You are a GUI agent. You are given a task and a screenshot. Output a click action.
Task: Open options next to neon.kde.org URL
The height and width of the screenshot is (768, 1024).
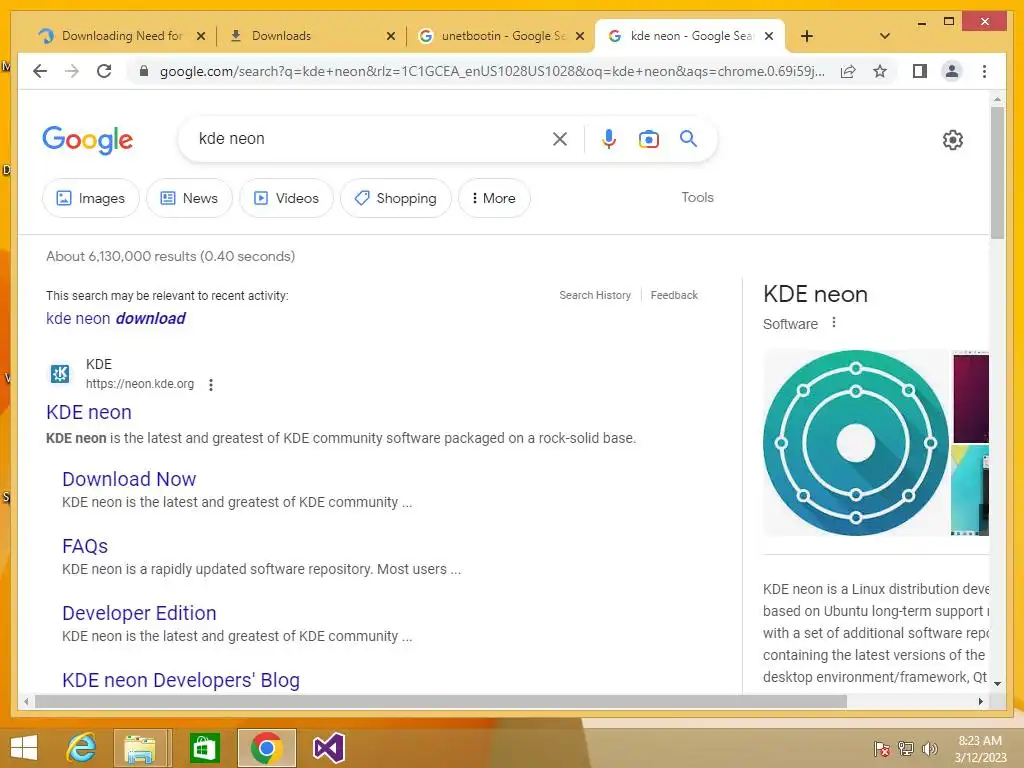(x=210, y=385)
